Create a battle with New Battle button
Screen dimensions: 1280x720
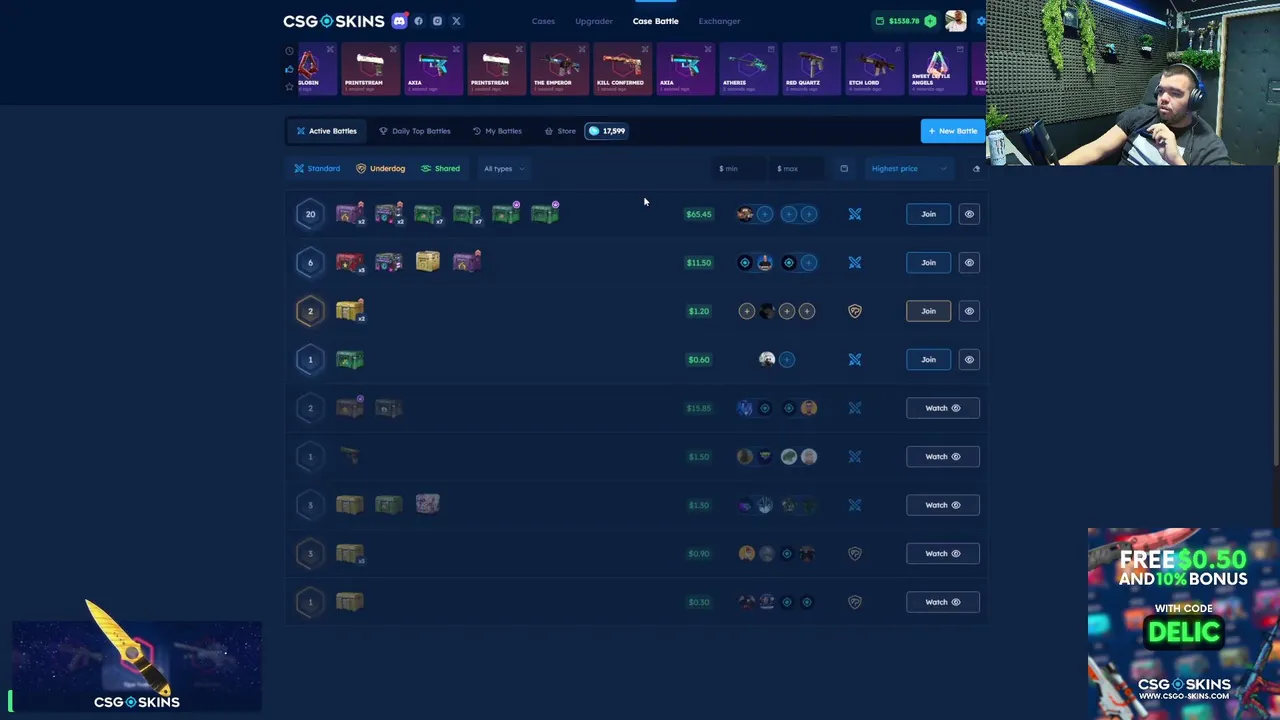click(x=952, y=131)
